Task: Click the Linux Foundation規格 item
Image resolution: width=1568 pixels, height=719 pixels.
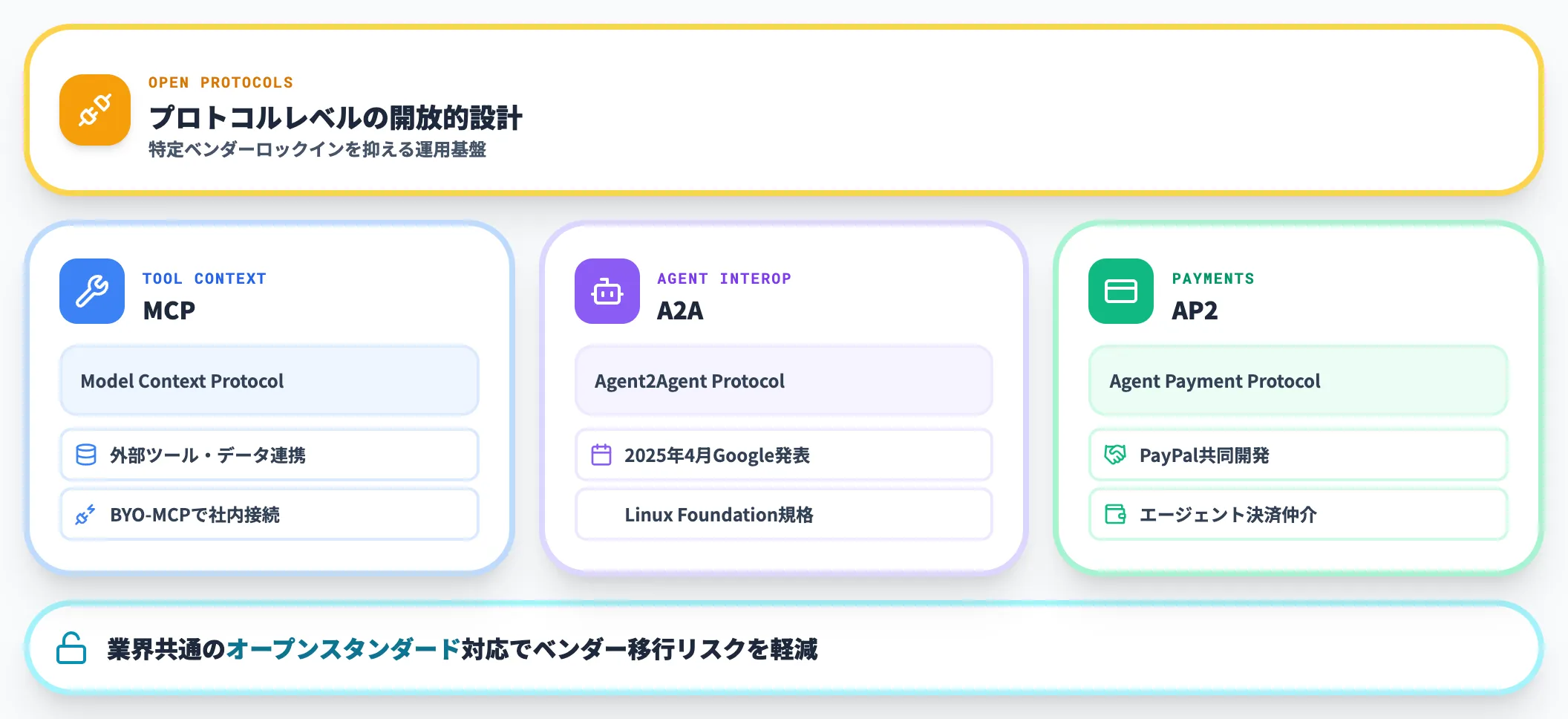Action: (783, 514)
